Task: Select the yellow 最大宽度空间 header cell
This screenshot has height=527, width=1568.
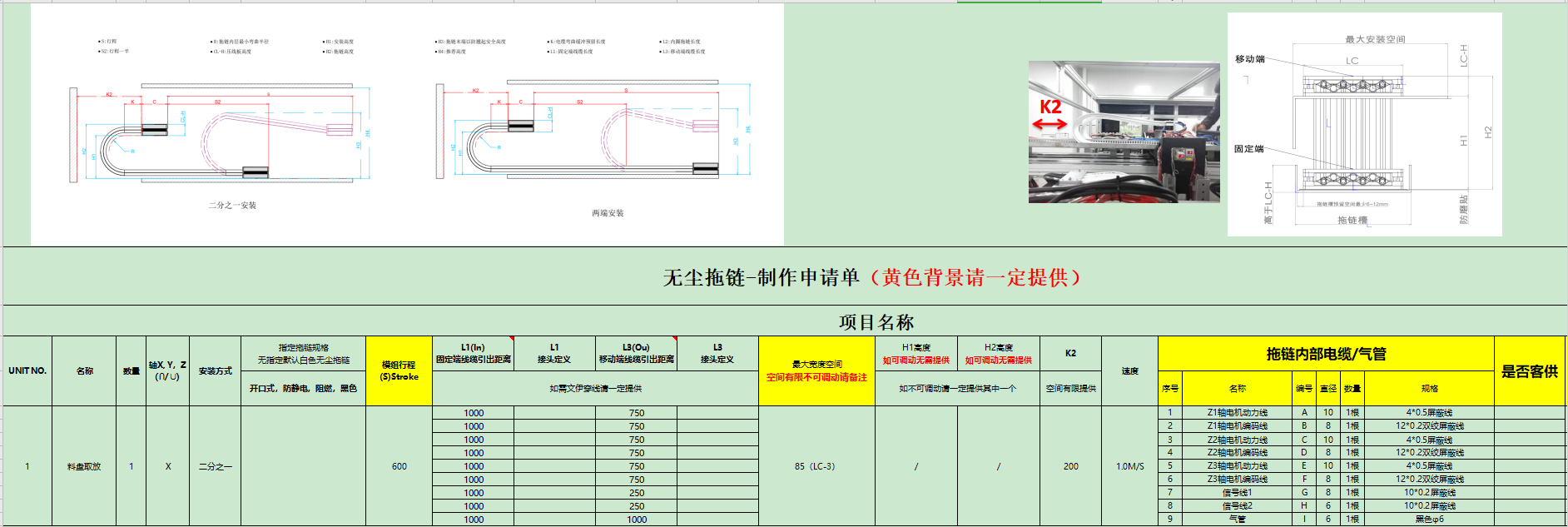Action: coord(816,370)
